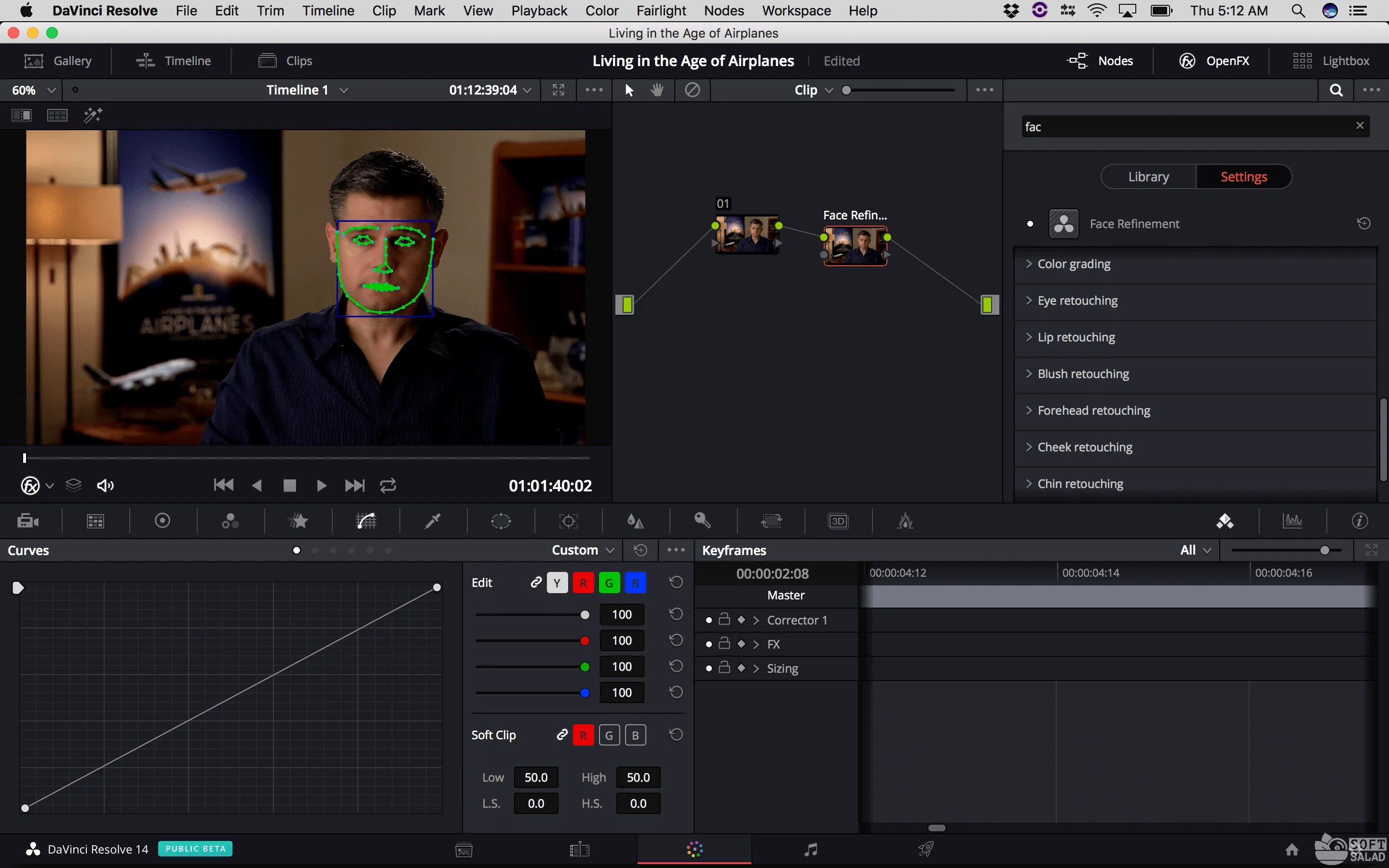Toggle loop playback button
The image size is (1389, 868).
(388, 486)
